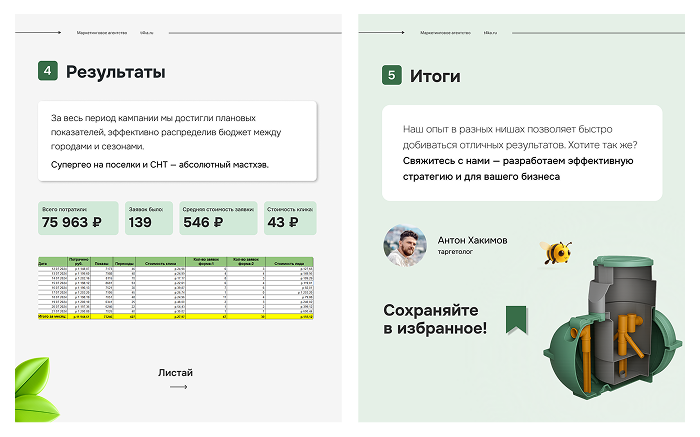This screenshot has height=437, width=700.
Task: Click the yellow totals row in table
Action: [177, 316]
